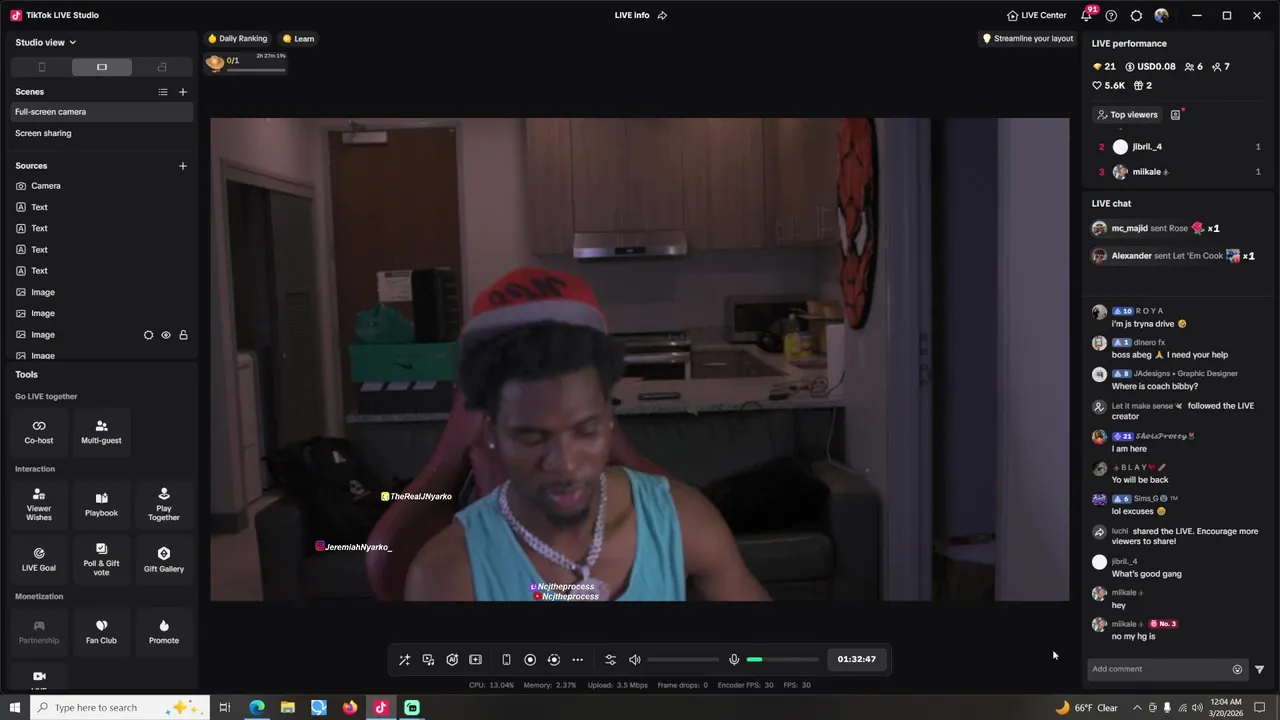Click the Windows Start button

[15, 708]
